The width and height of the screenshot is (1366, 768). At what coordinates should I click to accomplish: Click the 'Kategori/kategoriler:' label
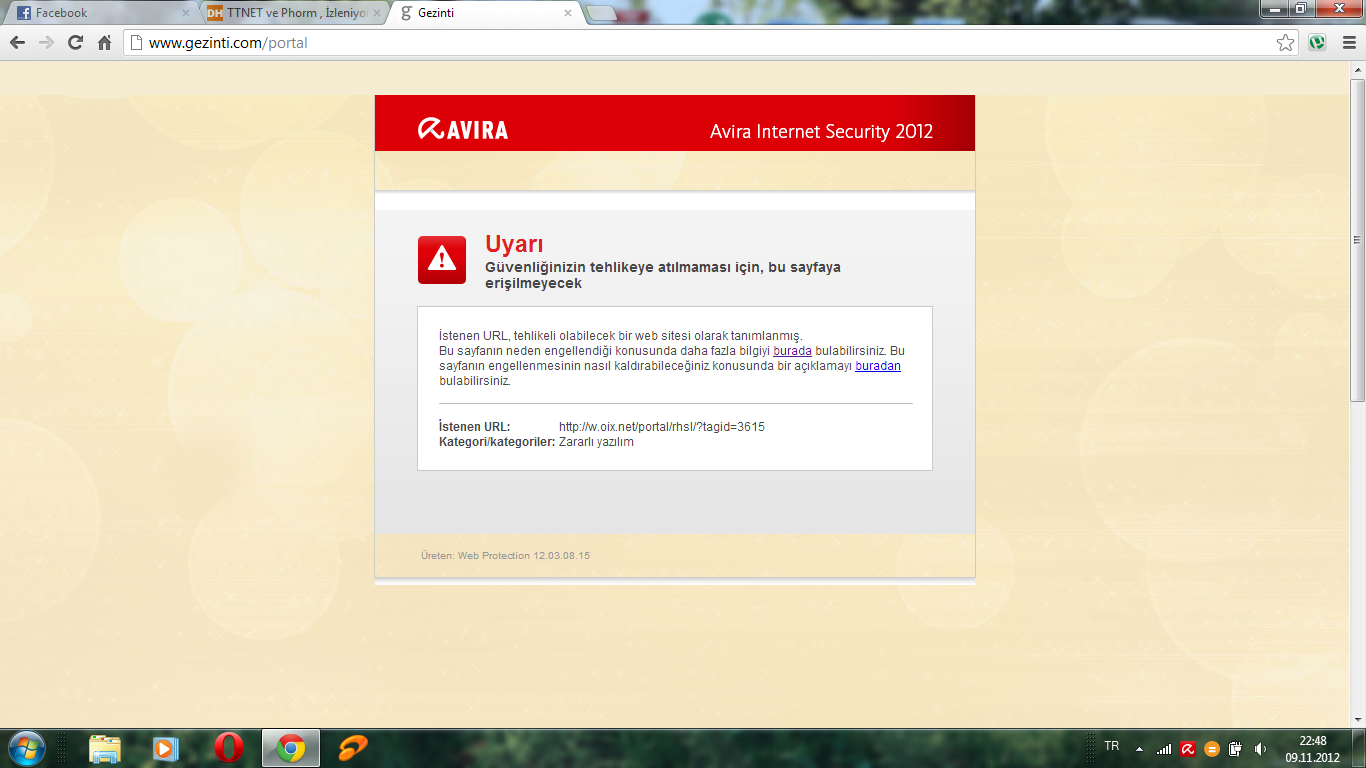(497, 442)
